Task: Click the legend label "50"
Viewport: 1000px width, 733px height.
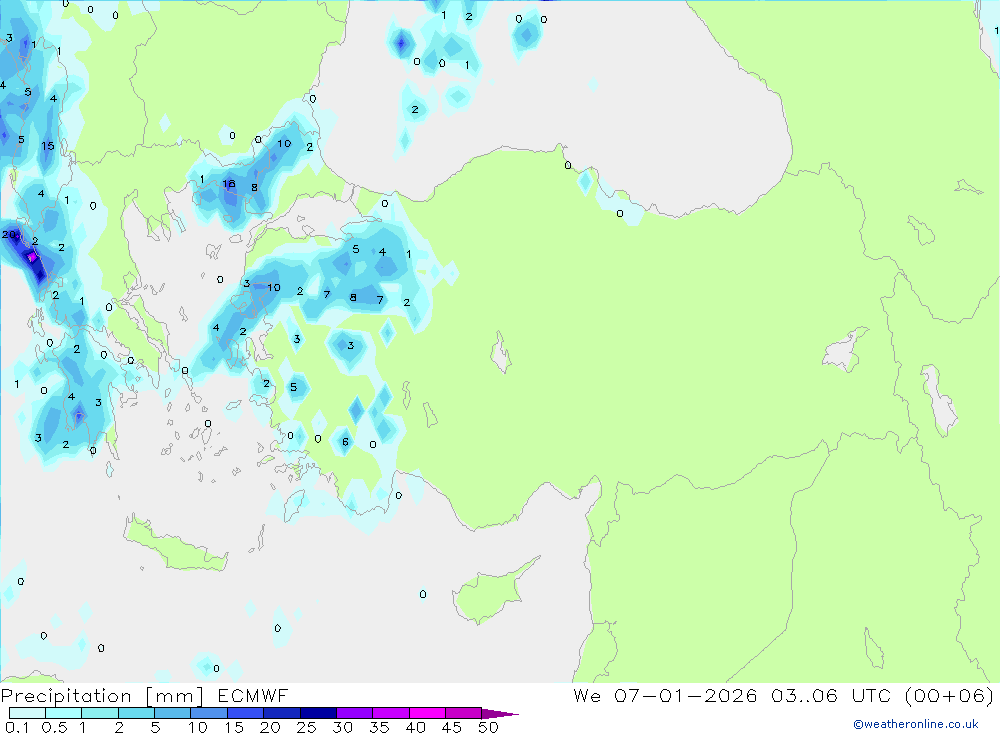Action: [x=488, y=727]
